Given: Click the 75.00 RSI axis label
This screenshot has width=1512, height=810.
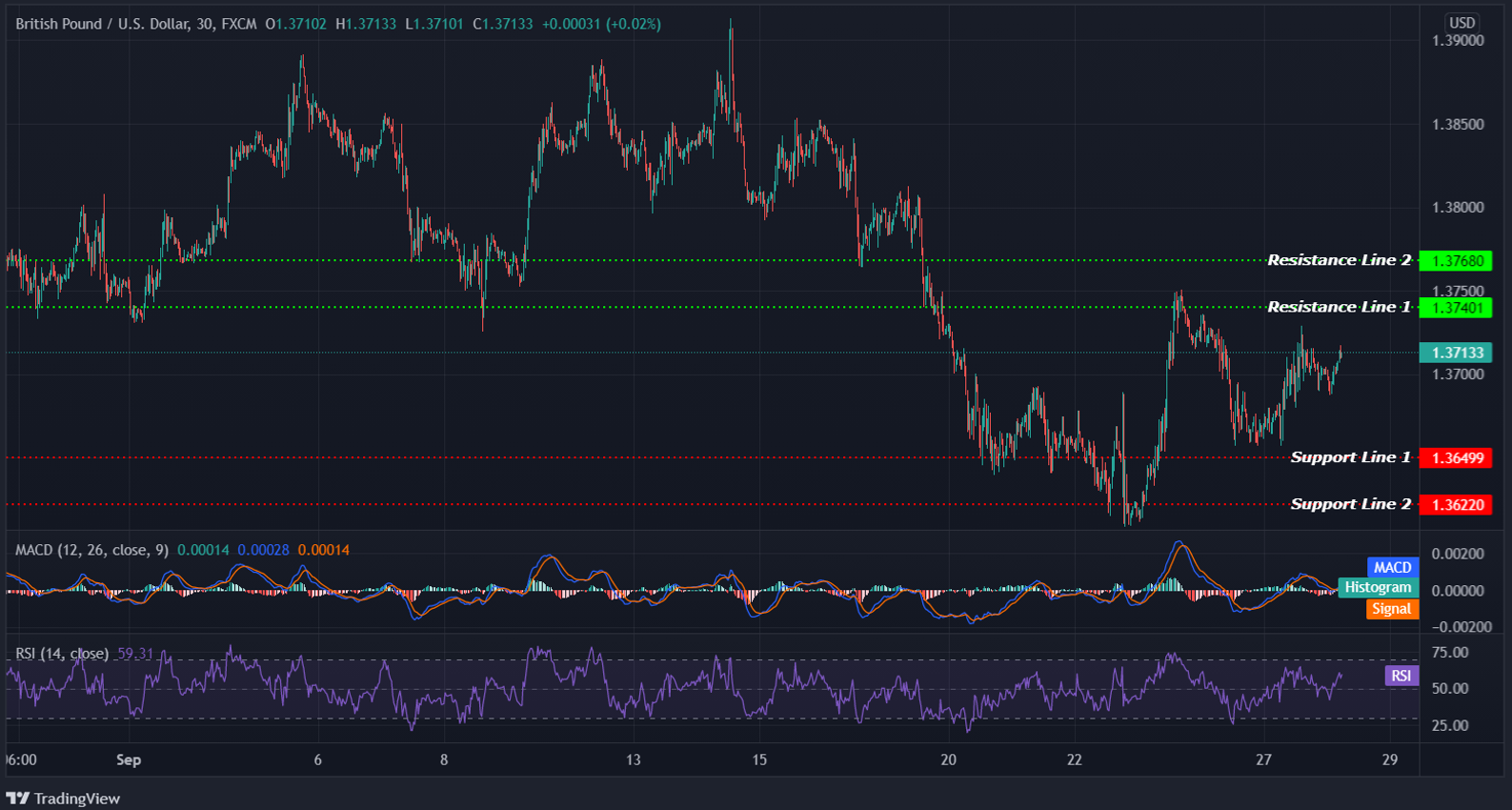Looking at the screenshot, I should (x=1450, y=653).
